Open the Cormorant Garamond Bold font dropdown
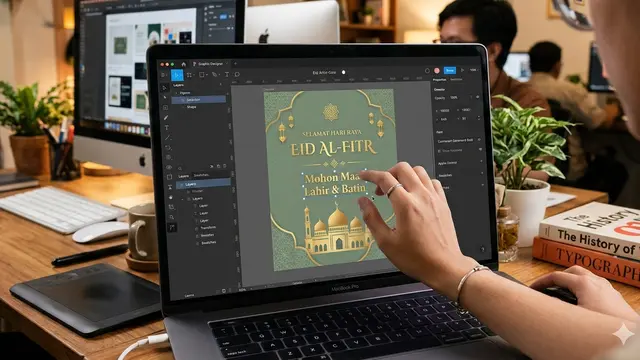The height and width of the screenshot is (360, 640). pos(456,140)
